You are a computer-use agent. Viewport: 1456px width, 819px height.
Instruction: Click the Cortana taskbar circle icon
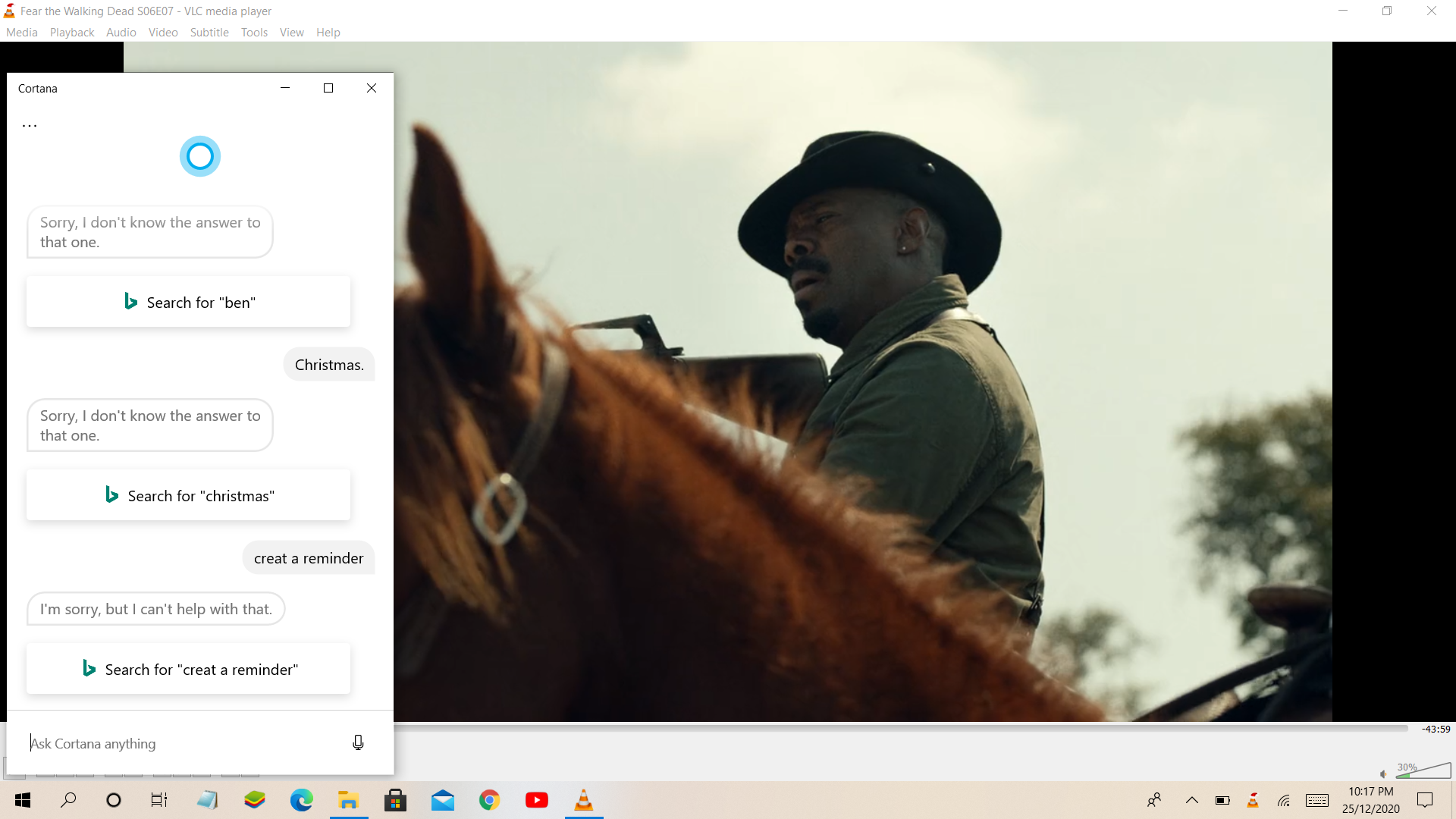pyautogui.click(x=114, y=800)
